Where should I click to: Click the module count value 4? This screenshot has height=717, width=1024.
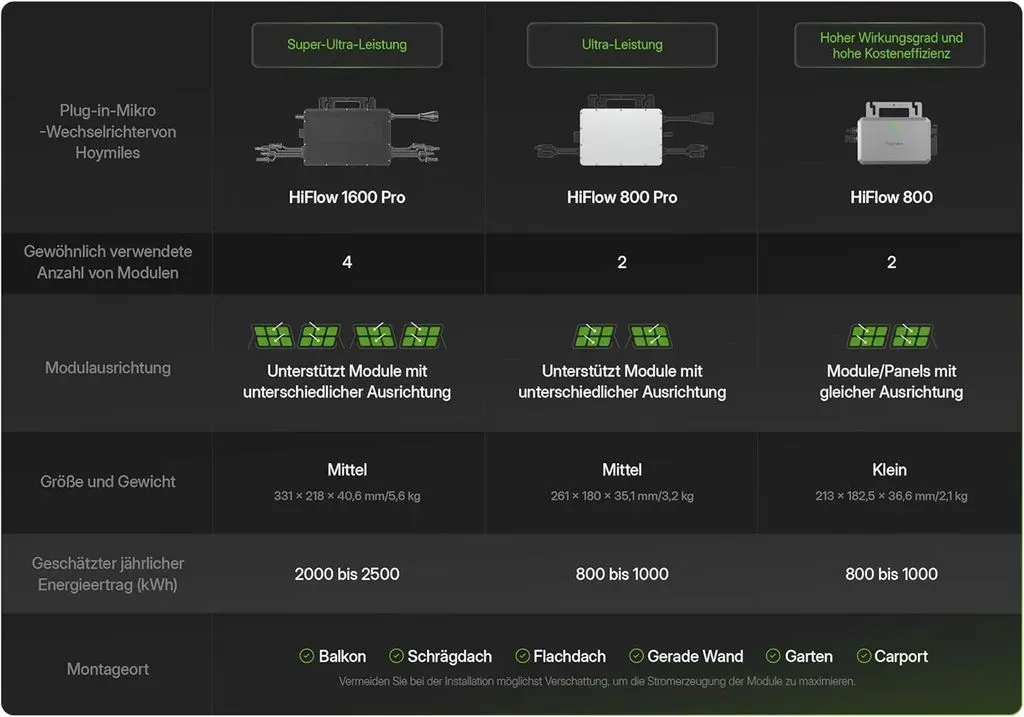347,262
